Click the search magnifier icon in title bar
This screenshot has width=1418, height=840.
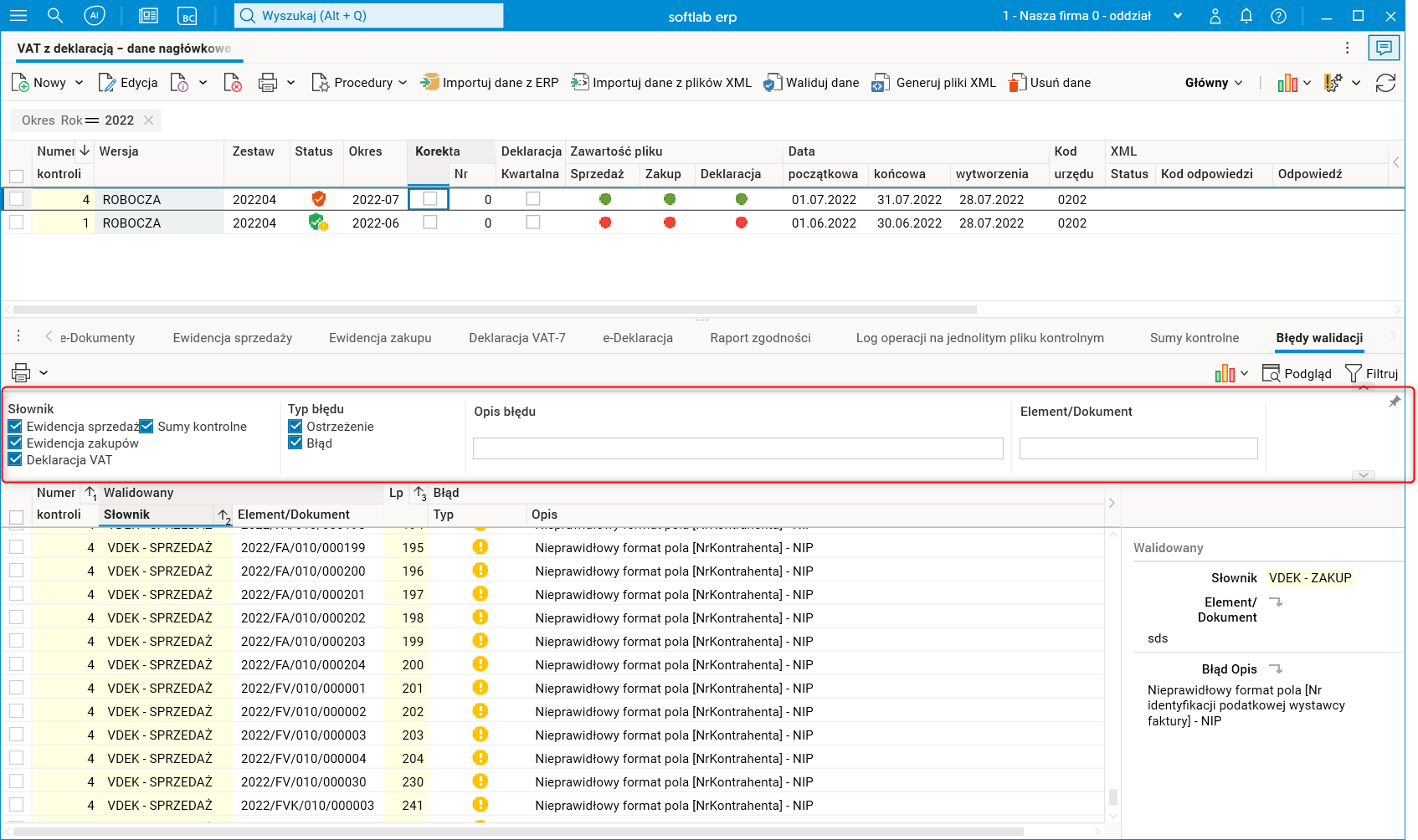(55, 16)
